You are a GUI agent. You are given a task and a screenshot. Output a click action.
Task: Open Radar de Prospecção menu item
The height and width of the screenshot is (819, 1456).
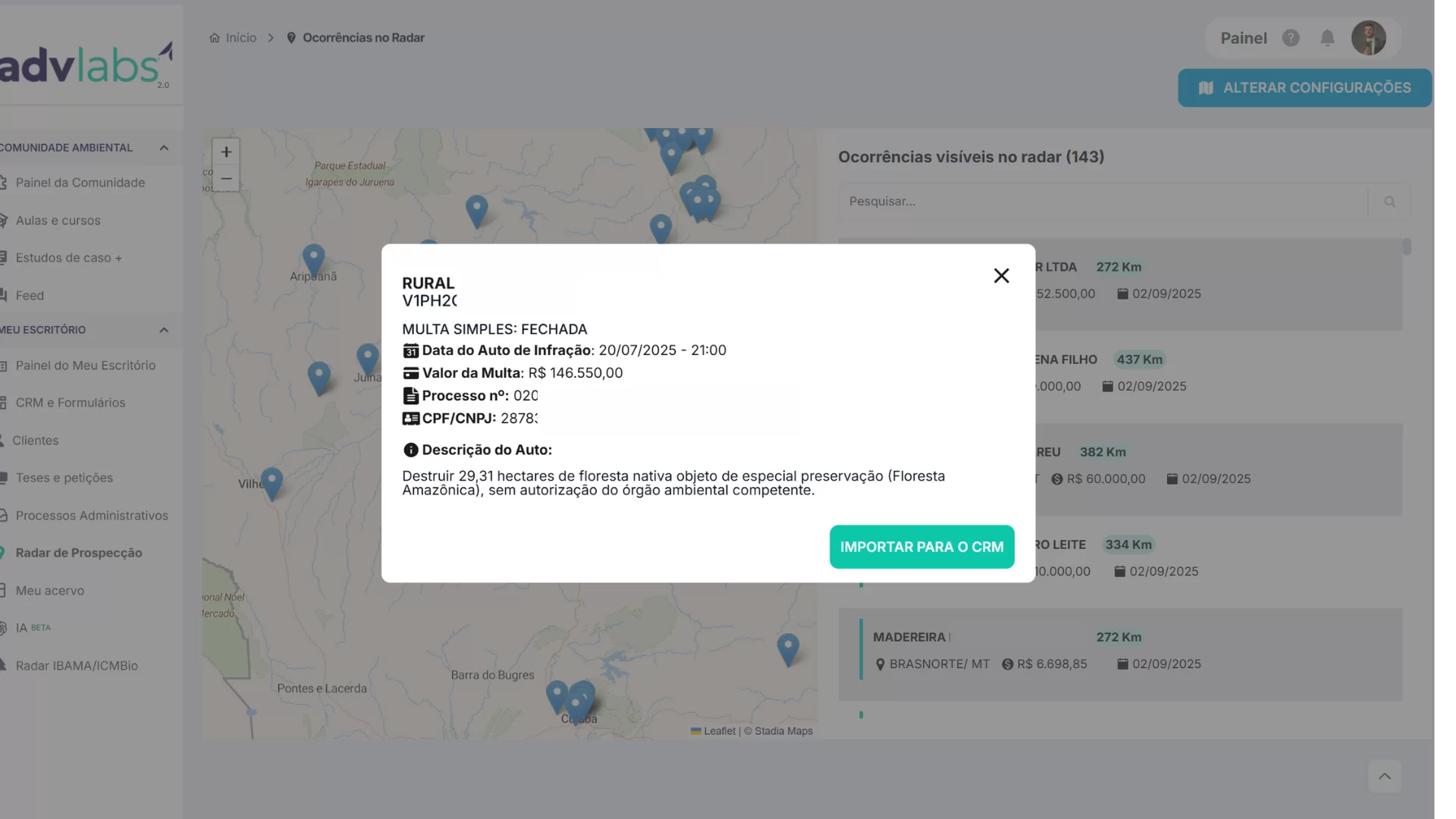point(79,553)
